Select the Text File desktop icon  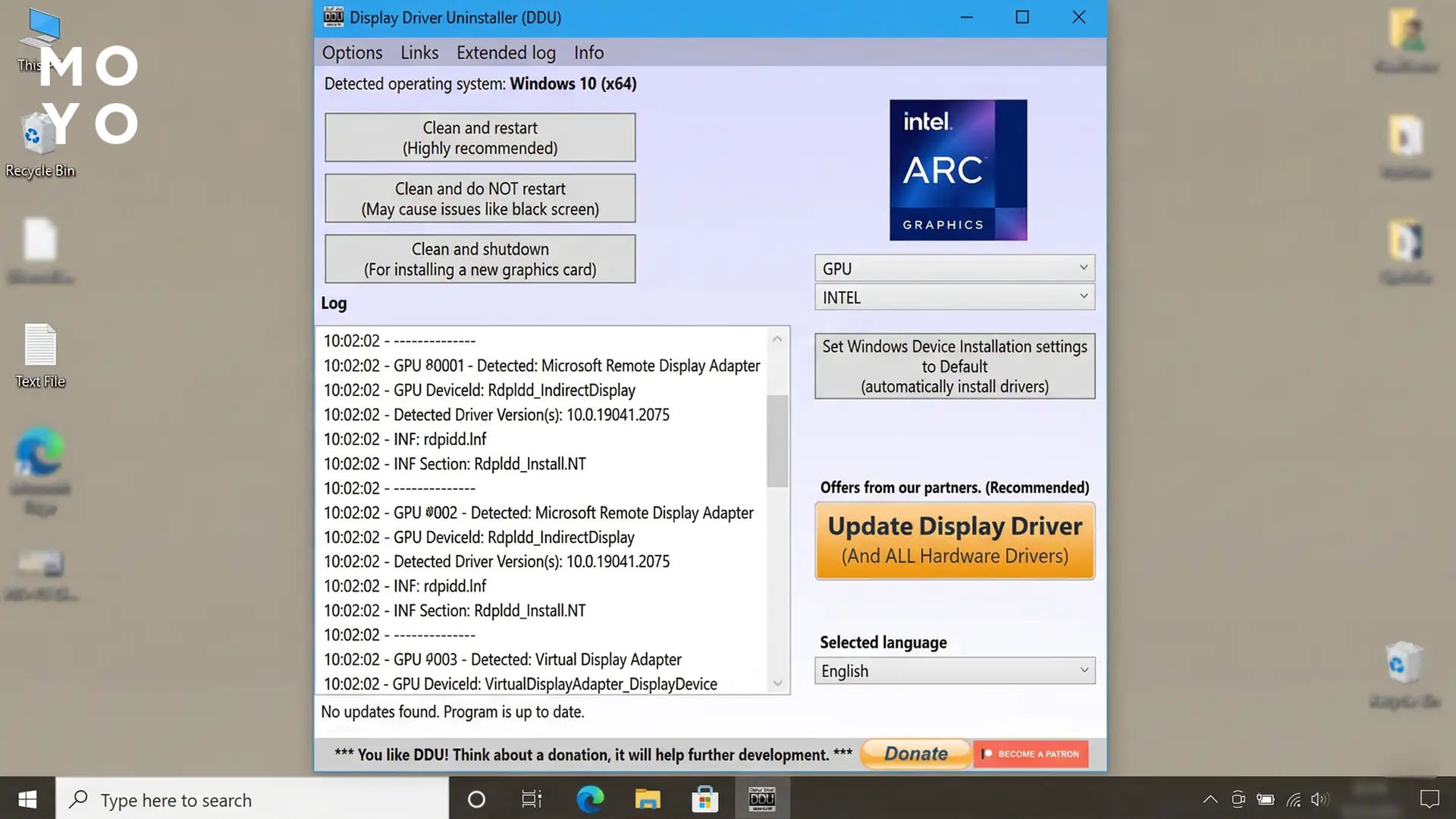coord(40,356)
